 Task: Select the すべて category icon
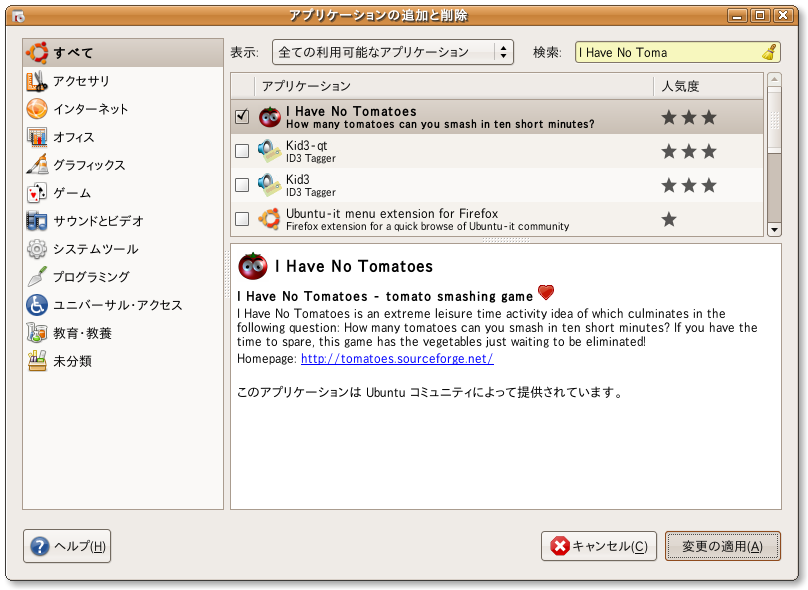point(37,53)
